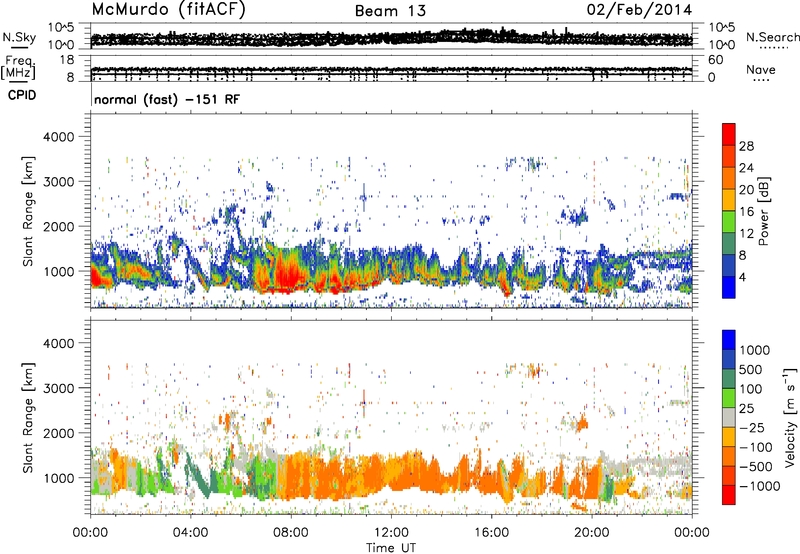The width and height of the screenshot is (800, 554).
Task: Click the '4000' tick on power panel
Action: coord(58,137)
